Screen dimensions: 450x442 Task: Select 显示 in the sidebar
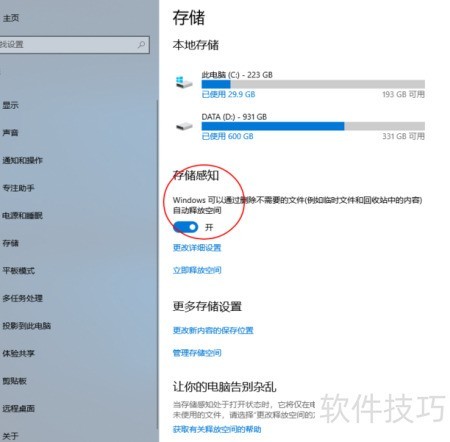pos(10,105)
